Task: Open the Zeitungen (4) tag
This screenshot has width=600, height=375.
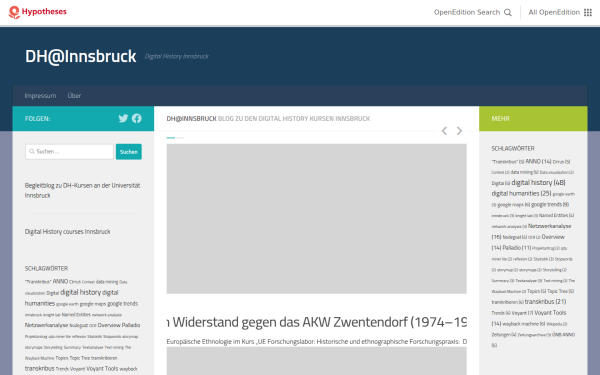Action: (504, 334)
